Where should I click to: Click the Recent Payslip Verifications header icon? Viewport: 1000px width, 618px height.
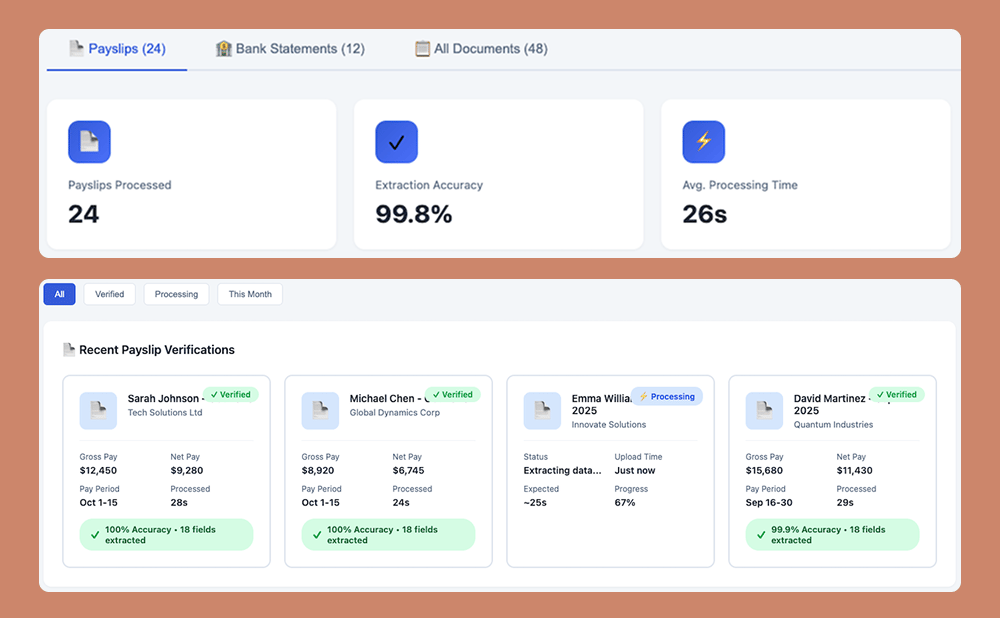pyautogui.click(x=68, y=349)
